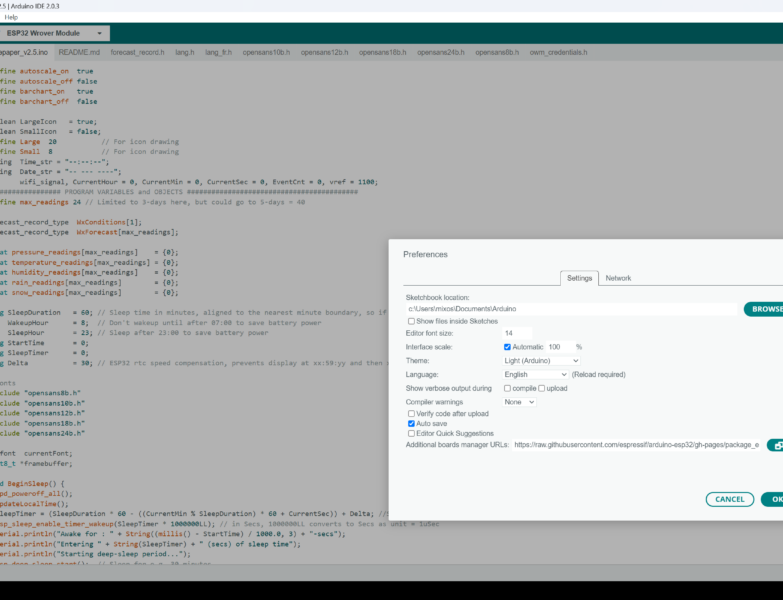Viewport: 783px width, 600px height.
Task: Open the Theme dropdown
Action: 541,360
